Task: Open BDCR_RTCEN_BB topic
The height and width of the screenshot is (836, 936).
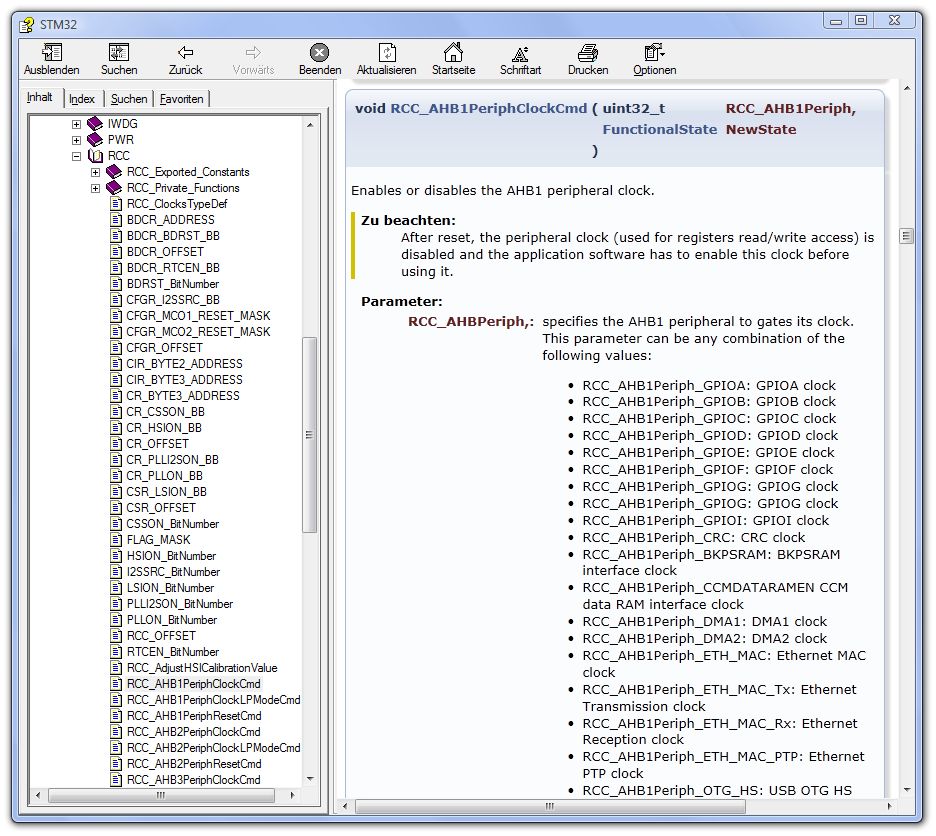Action: [173, 268]
